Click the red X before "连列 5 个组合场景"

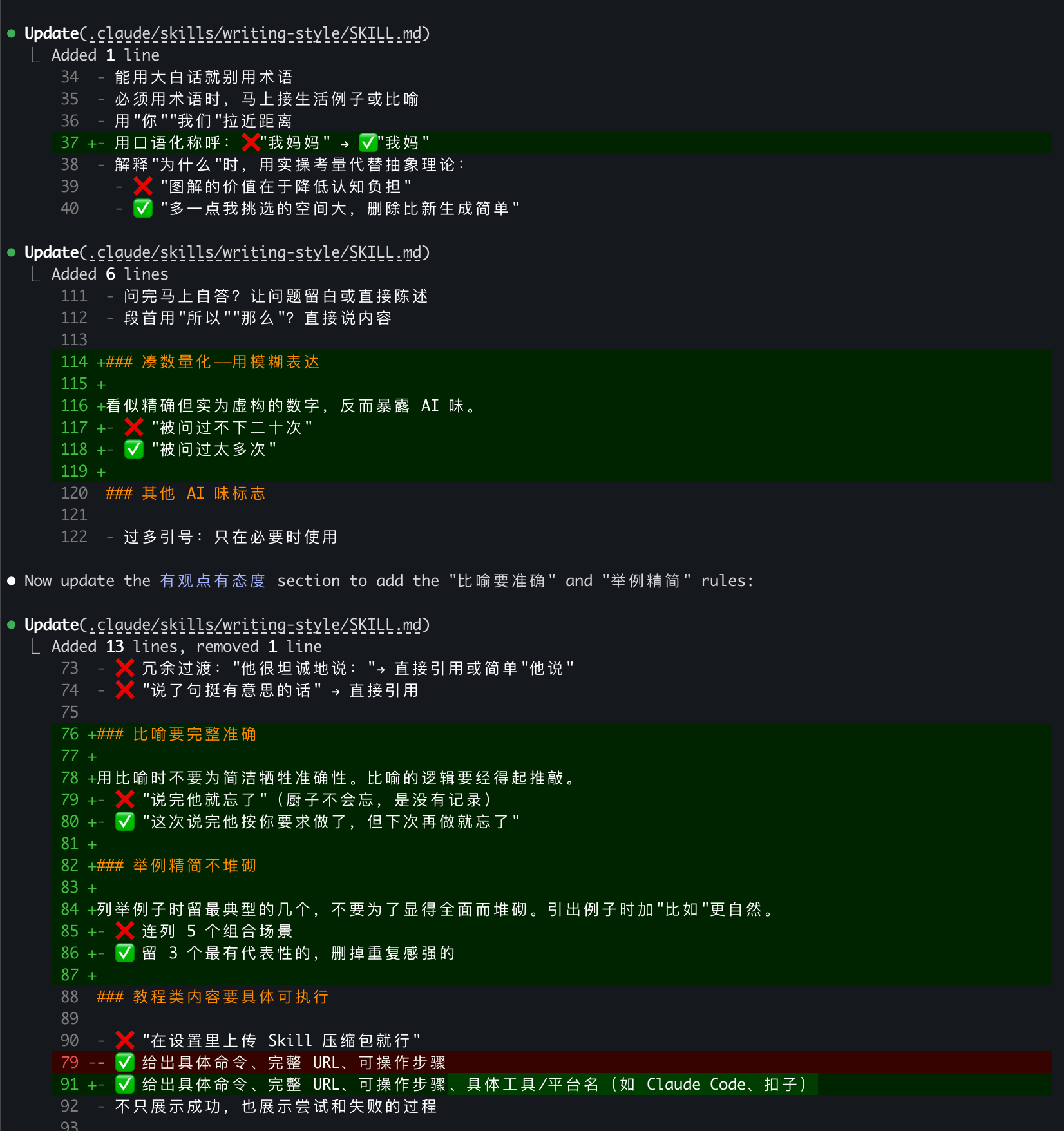click(x=124, y=931)
